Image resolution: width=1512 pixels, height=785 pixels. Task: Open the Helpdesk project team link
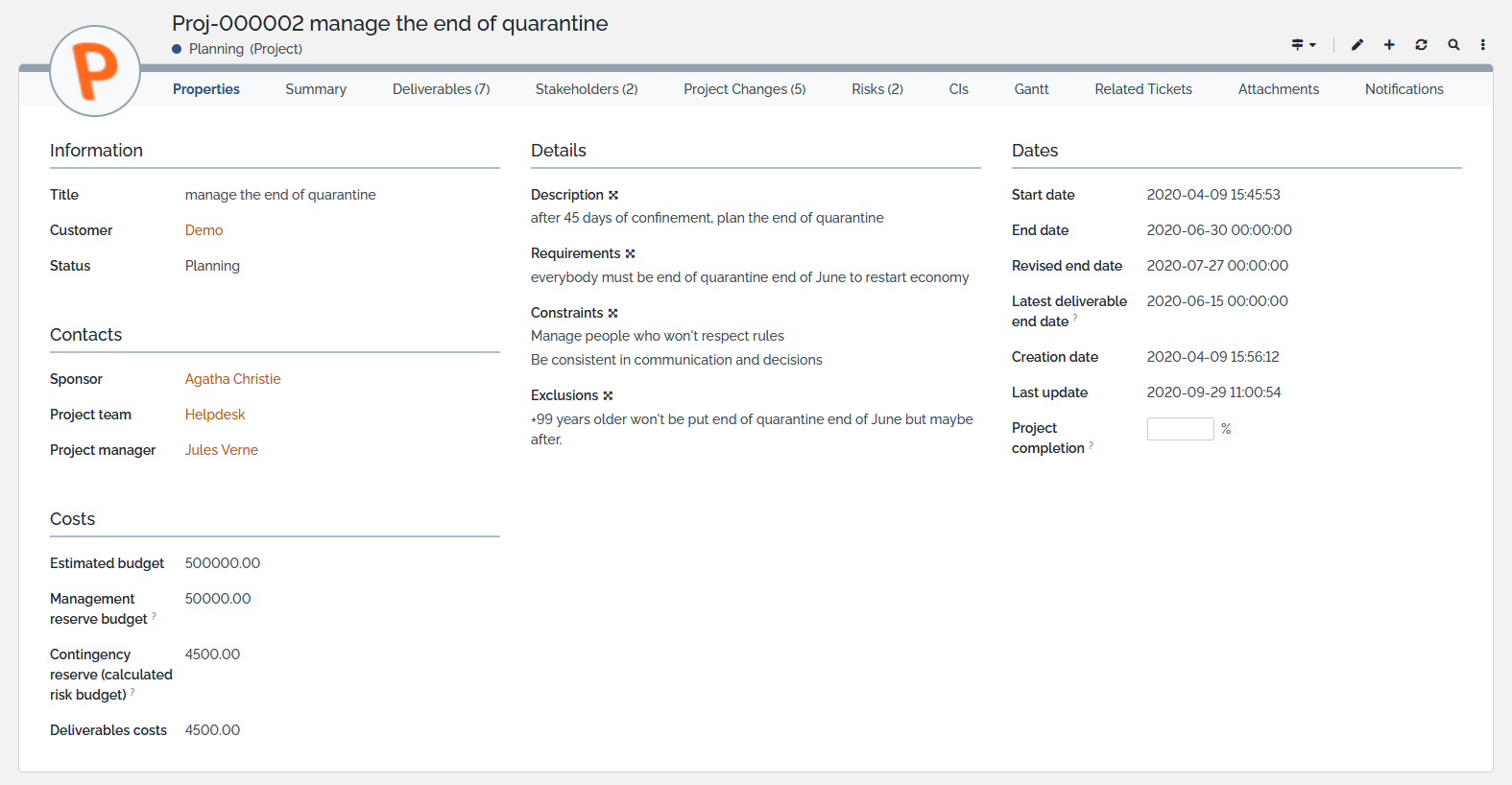(215, 415)
